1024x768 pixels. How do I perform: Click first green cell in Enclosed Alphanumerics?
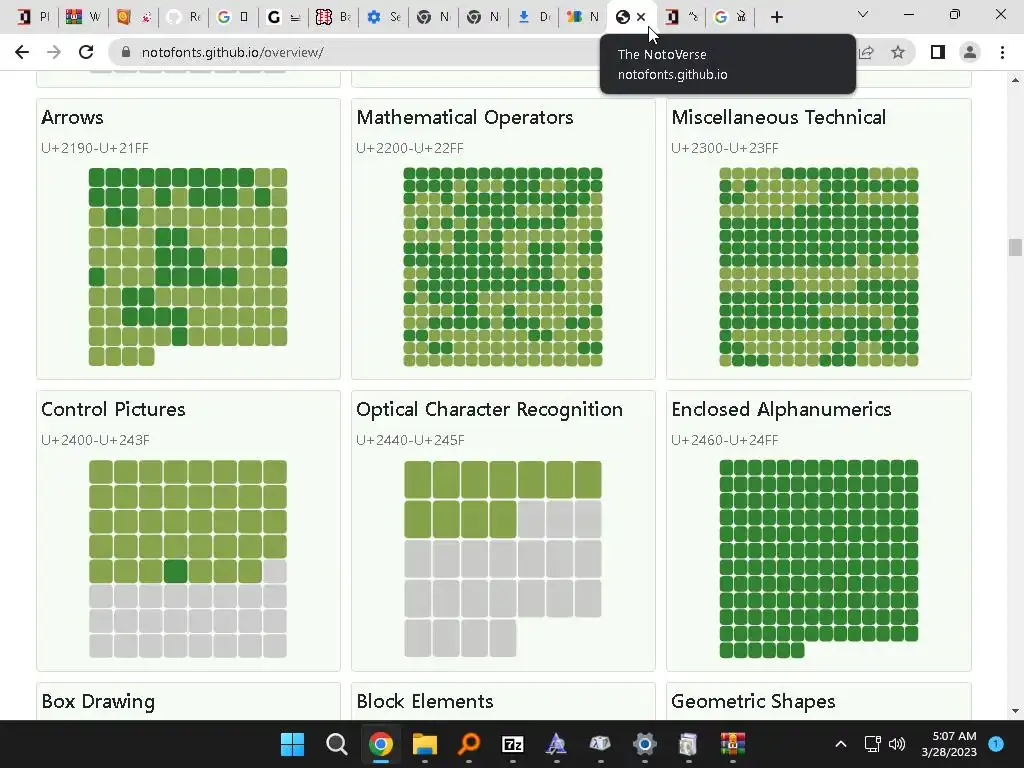726,467
